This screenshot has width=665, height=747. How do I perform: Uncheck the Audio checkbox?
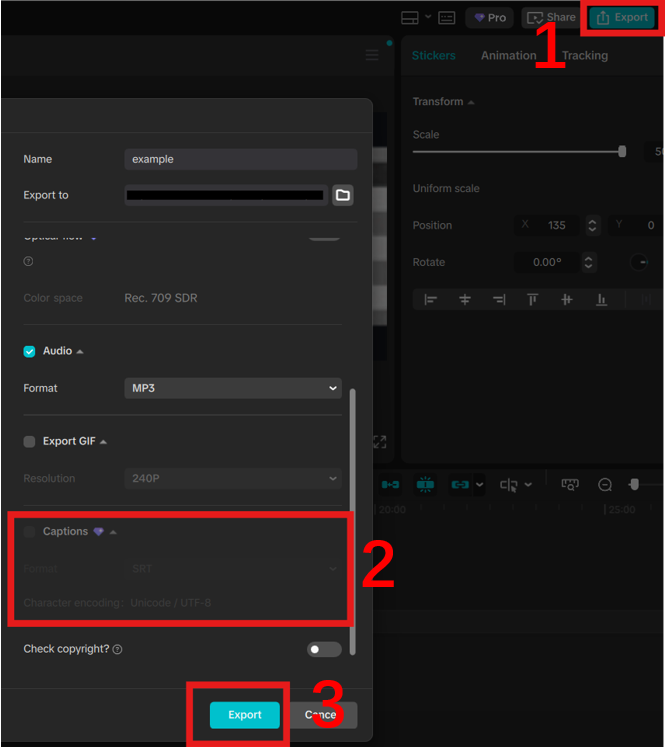point(29,352)
